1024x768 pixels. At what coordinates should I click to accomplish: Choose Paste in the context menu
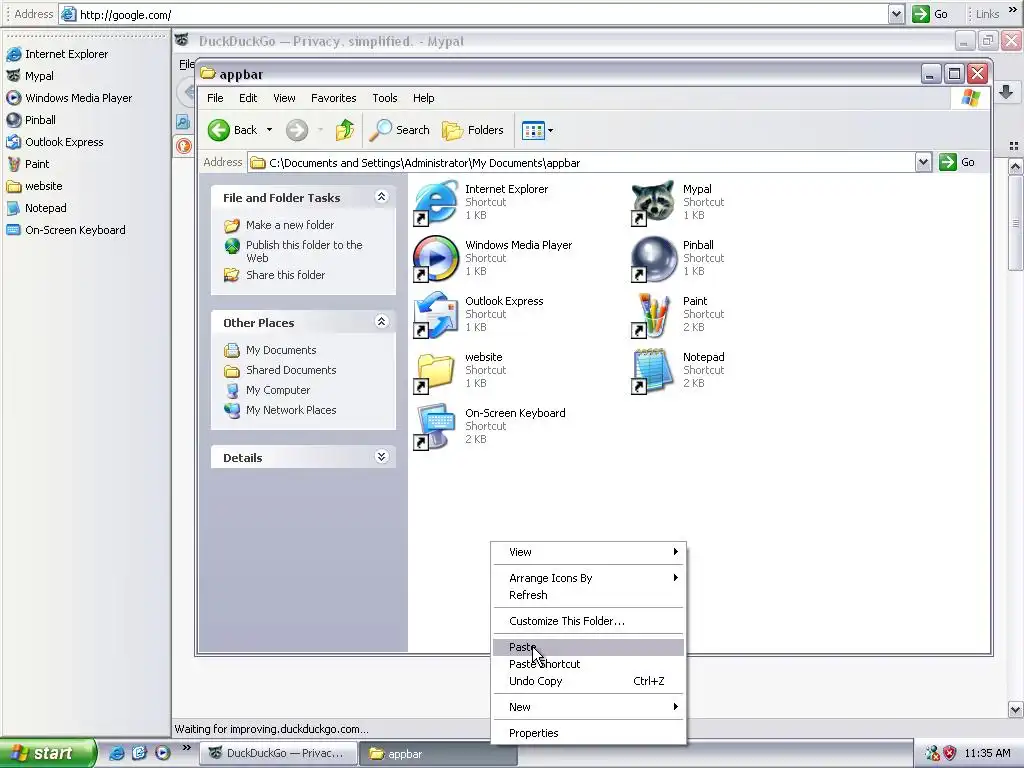589,647
